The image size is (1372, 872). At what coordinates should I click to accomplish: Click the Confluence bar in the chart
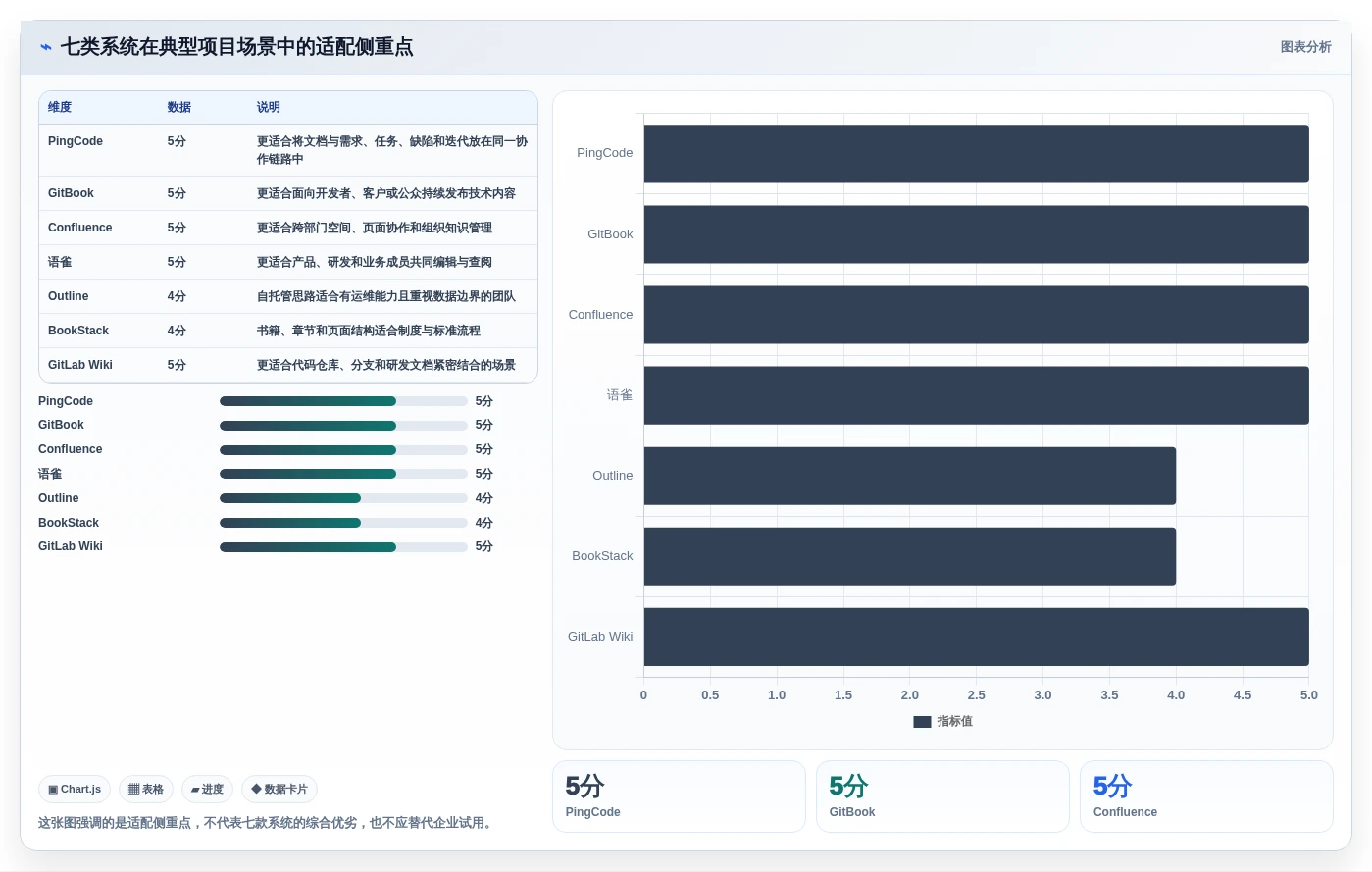tap(976, 315)
